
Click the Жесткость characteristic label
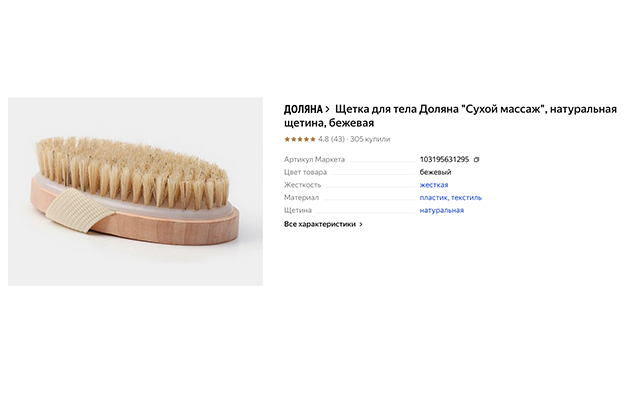303,185
